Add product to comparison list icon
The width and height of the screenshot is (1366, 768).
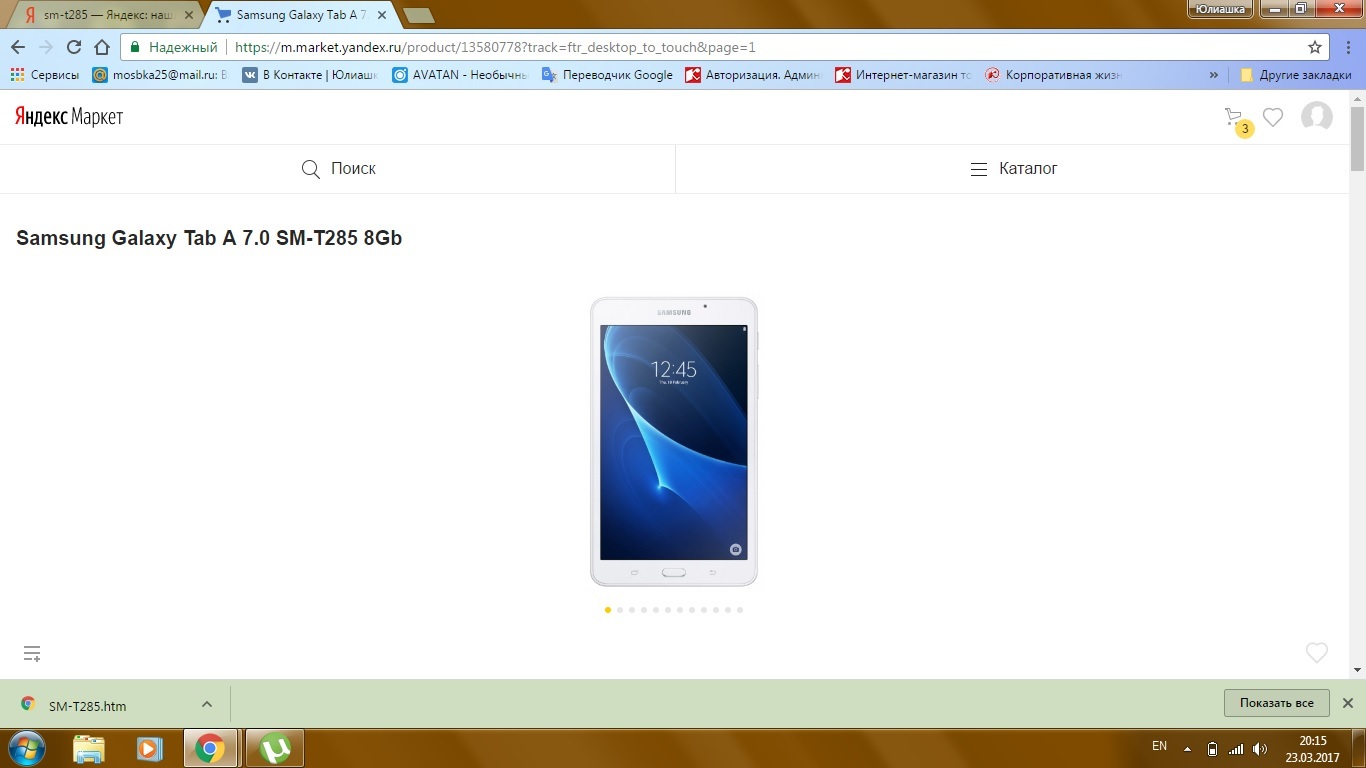coord(32,654)
